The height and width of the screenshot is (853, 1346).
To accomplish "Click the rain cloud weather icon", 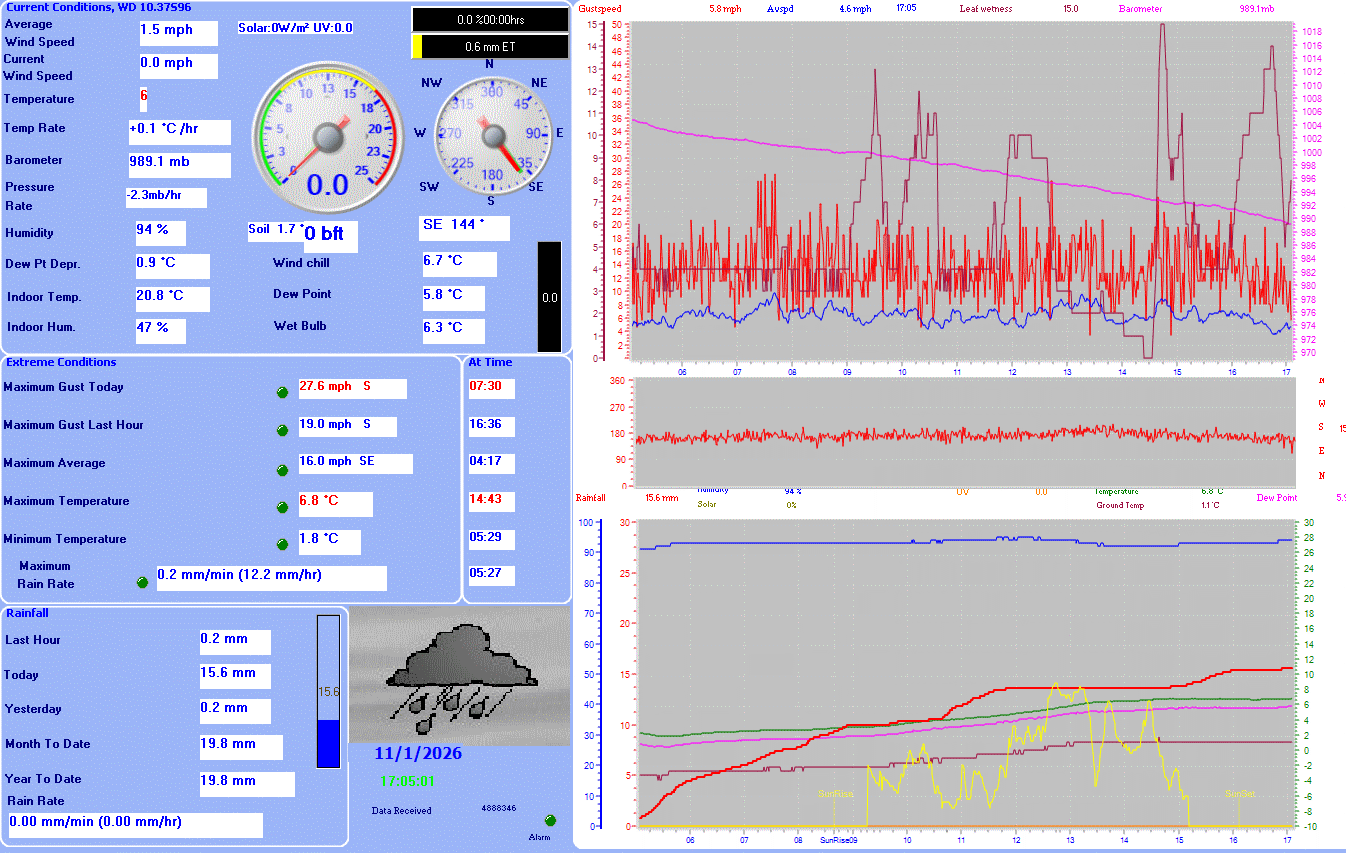I will tap(460, 670).
